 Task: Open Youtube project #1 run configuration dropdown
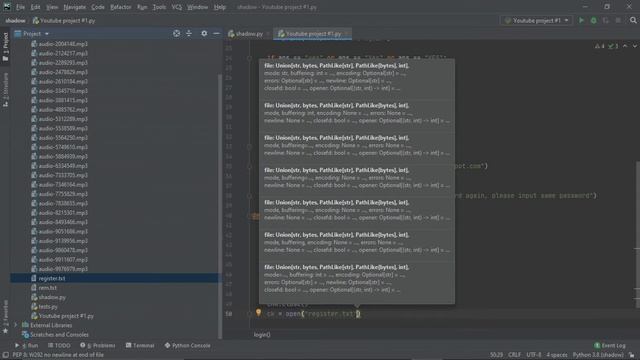[536, 20]
